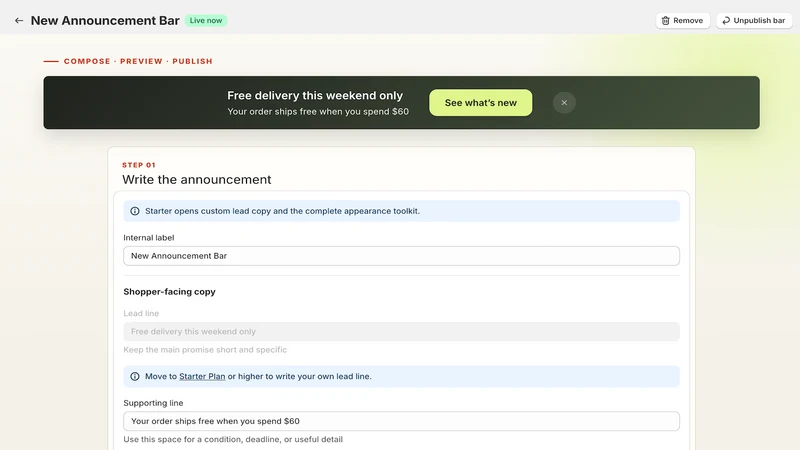Screen dimensions: 800x450
Task: Click the 'Lead line' field label
Action: coord(141,313)
